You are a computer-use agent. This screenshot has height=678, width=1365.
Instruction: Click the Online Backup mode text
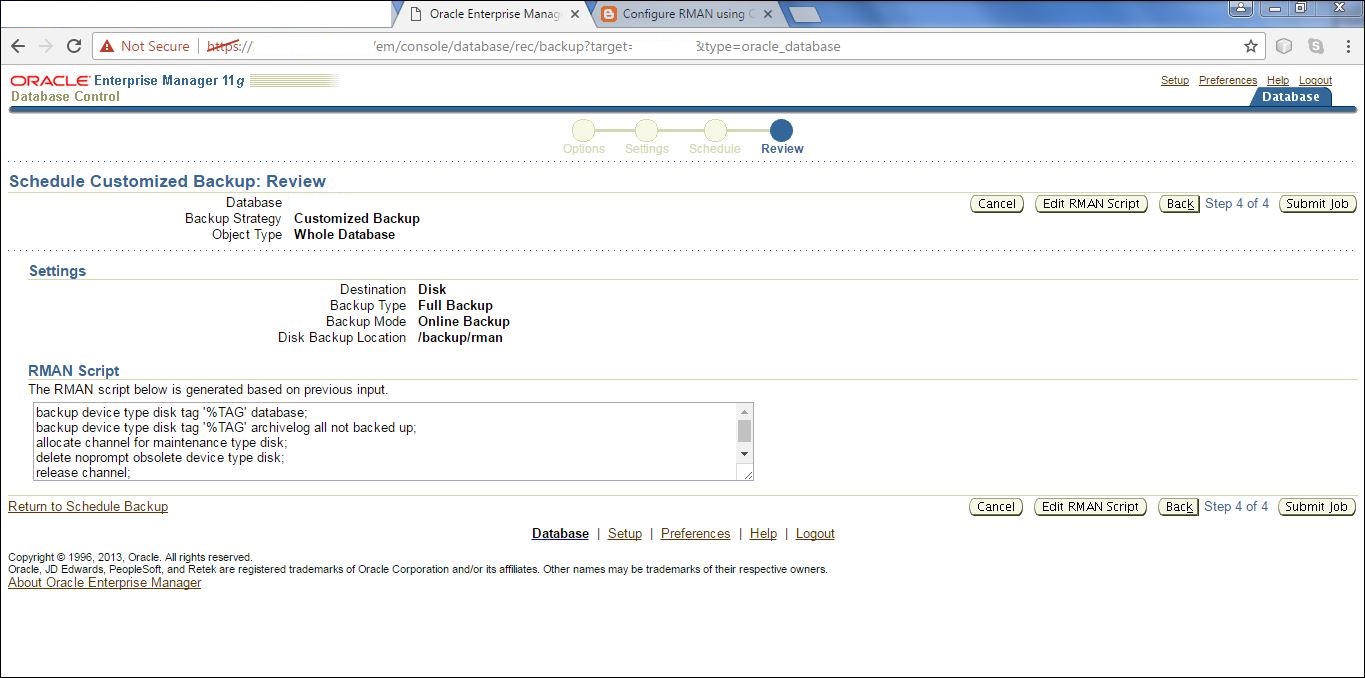[464, 322]
